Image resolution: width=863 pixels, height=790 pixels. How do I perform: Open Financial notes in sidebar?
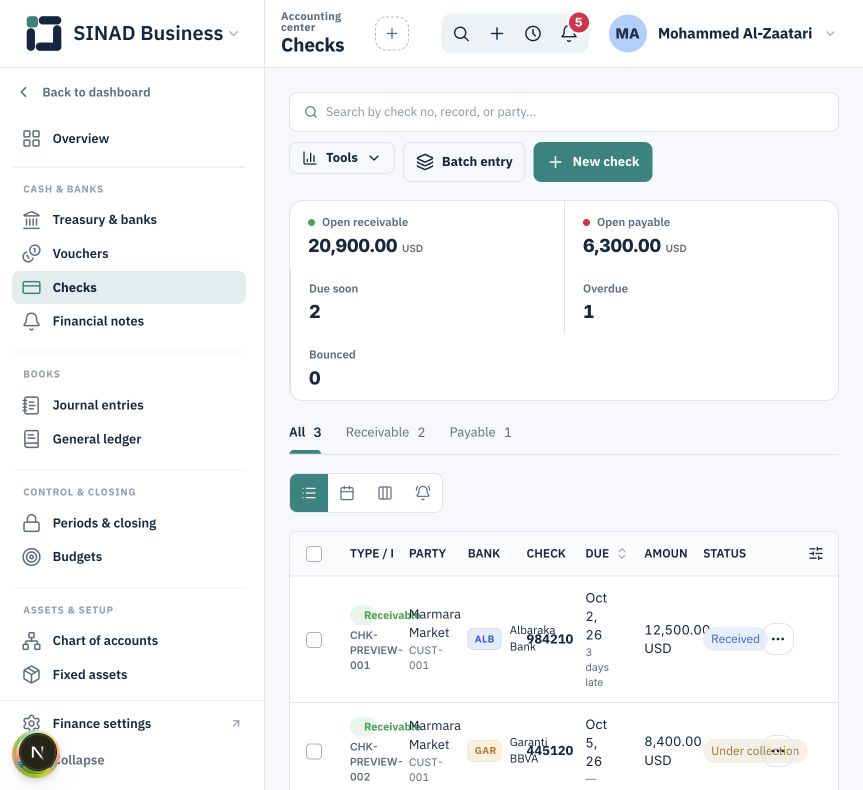(129, 321)
